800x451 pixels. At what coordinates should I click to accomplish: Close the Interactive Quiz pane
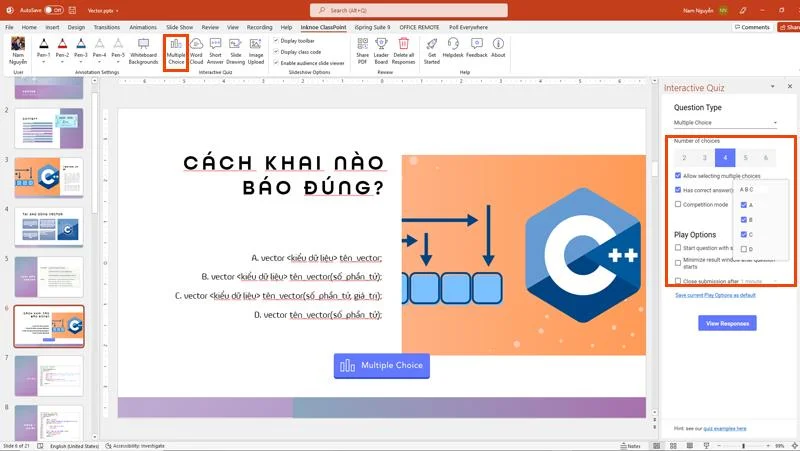(x=790, y=87)
